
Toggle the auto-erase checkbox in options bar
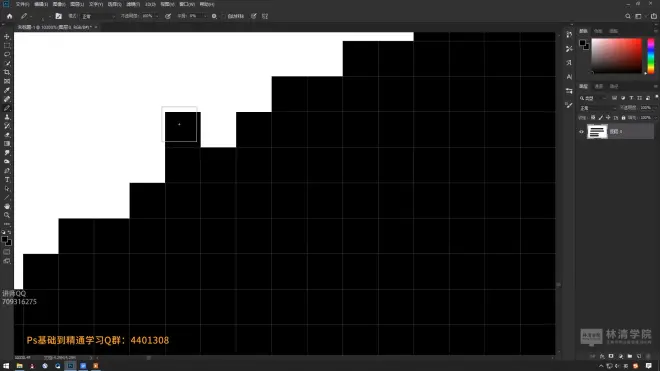223,16
